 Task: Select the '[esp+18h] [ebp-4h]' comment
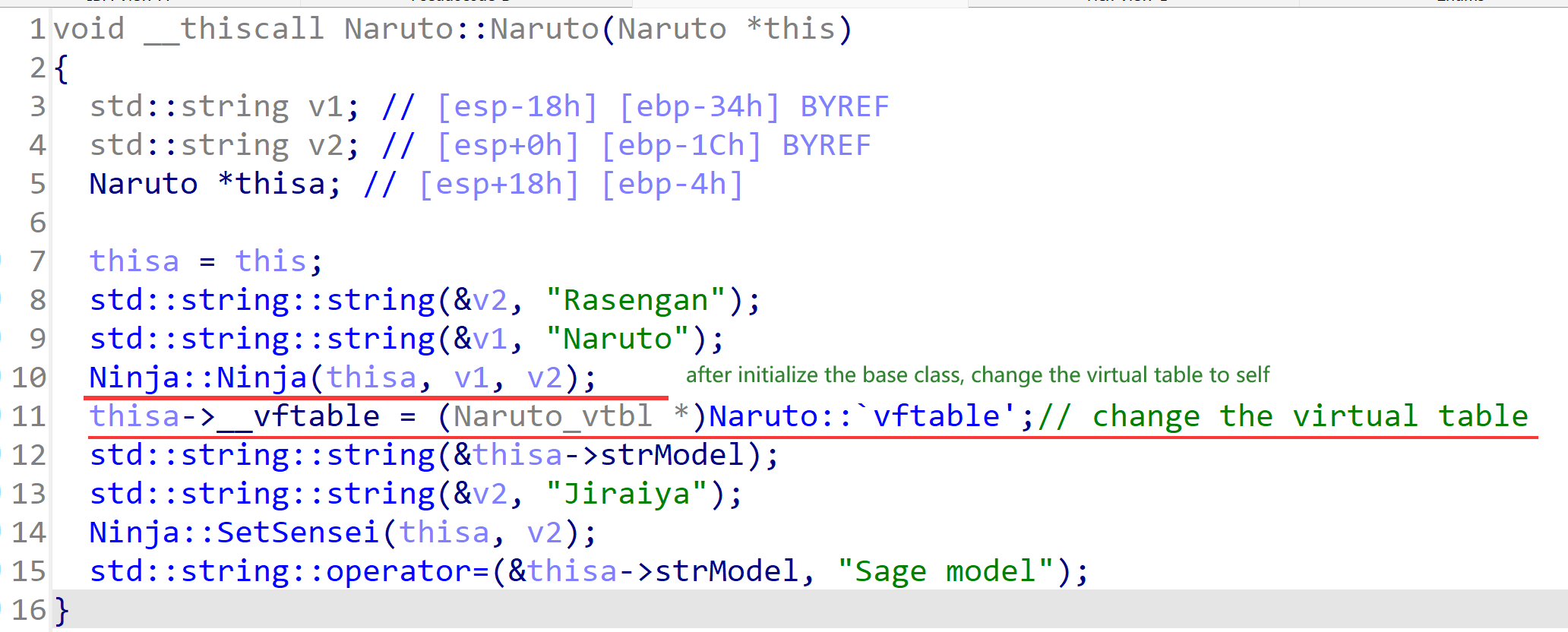(x=580, y=184)
